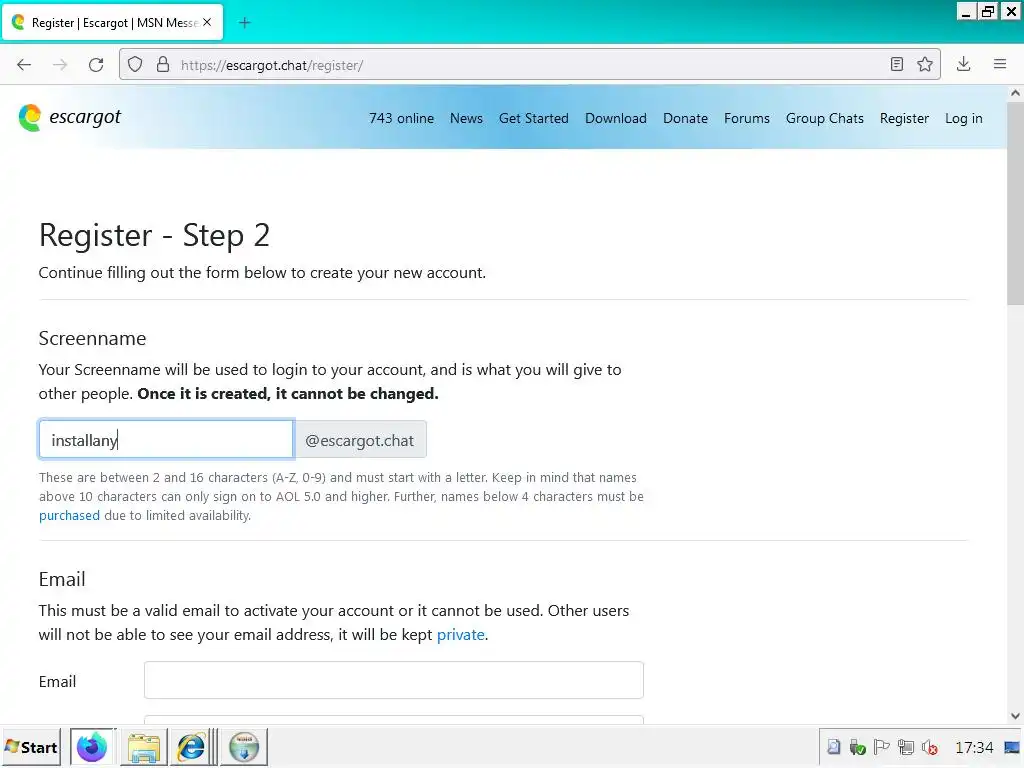The height and width of the screenshot is (768, 1024).
Task: Click the vertical scrollbar thumb
Action: [x=1015, y=202]
